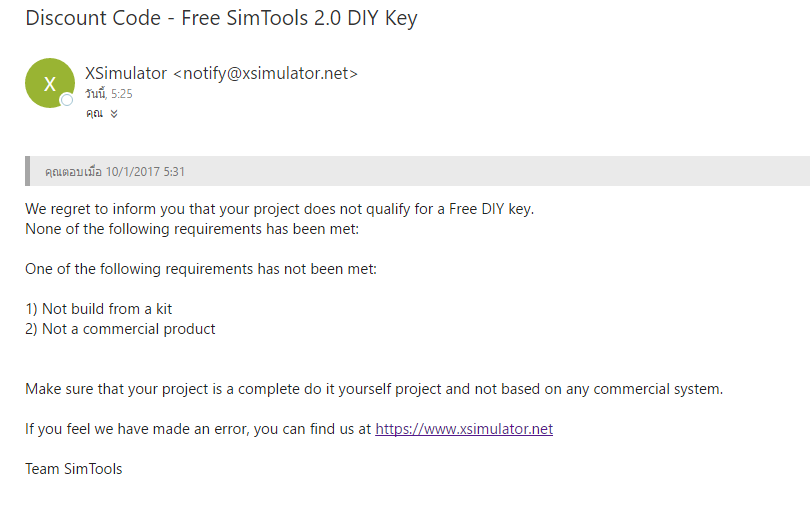Click the dark gray banner accent bar
Screen dimensions: 810x522
(28, 171)
